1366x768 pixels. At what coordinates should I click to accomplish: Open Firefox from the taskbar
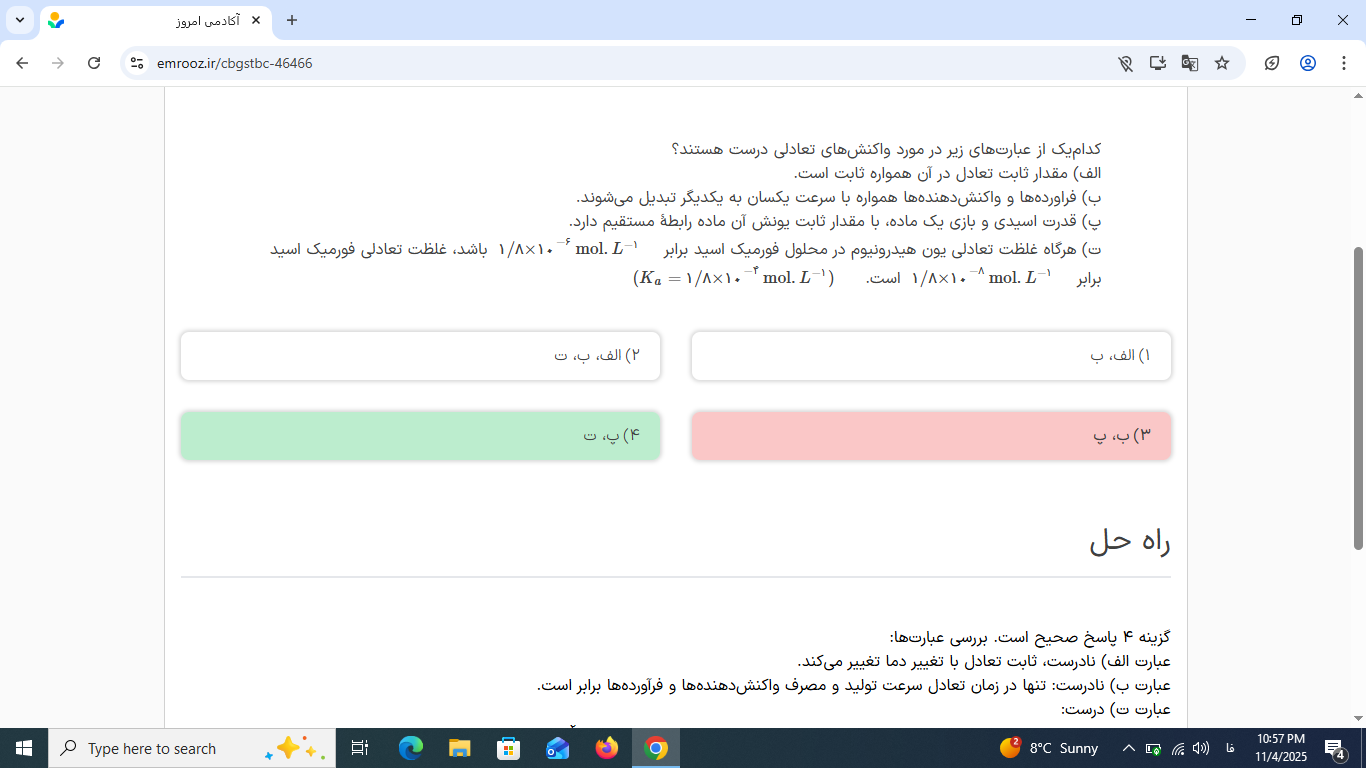tap(606, 748)
